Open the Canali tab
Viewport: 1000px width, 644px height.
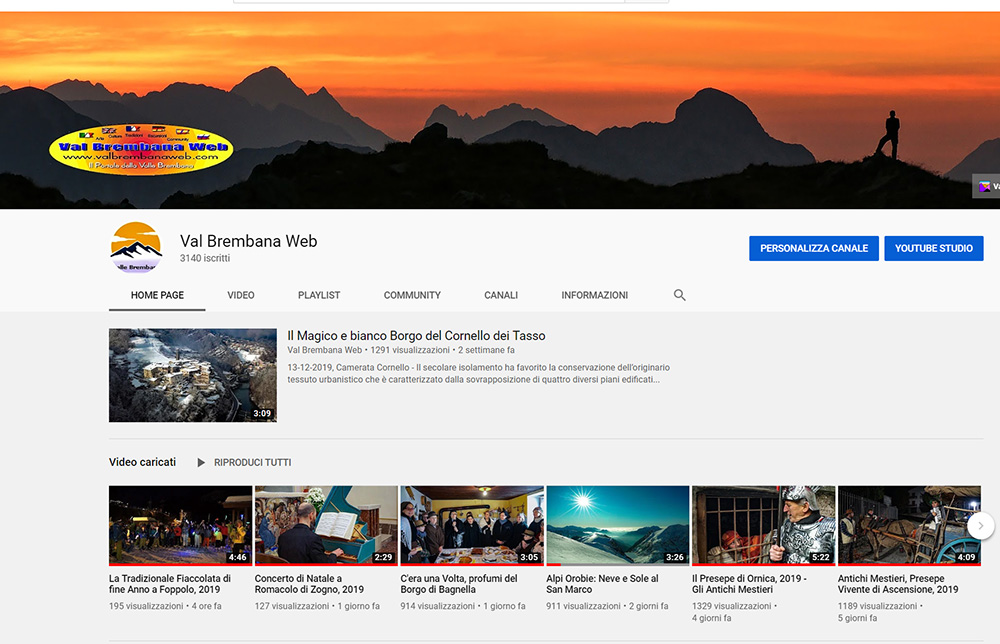(501, 295)
